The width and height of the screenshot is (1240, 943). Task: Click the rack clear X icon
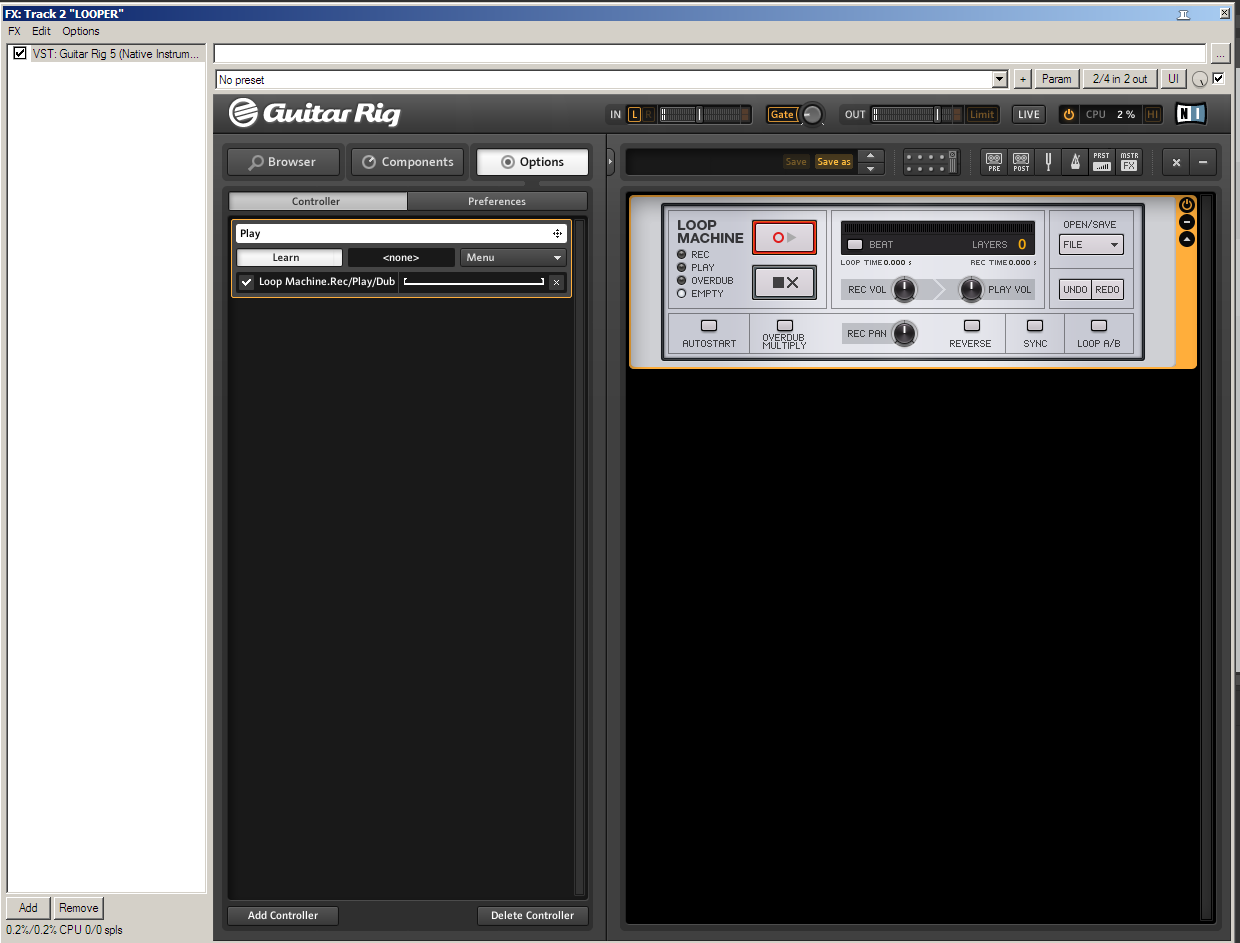(1176, 162)
